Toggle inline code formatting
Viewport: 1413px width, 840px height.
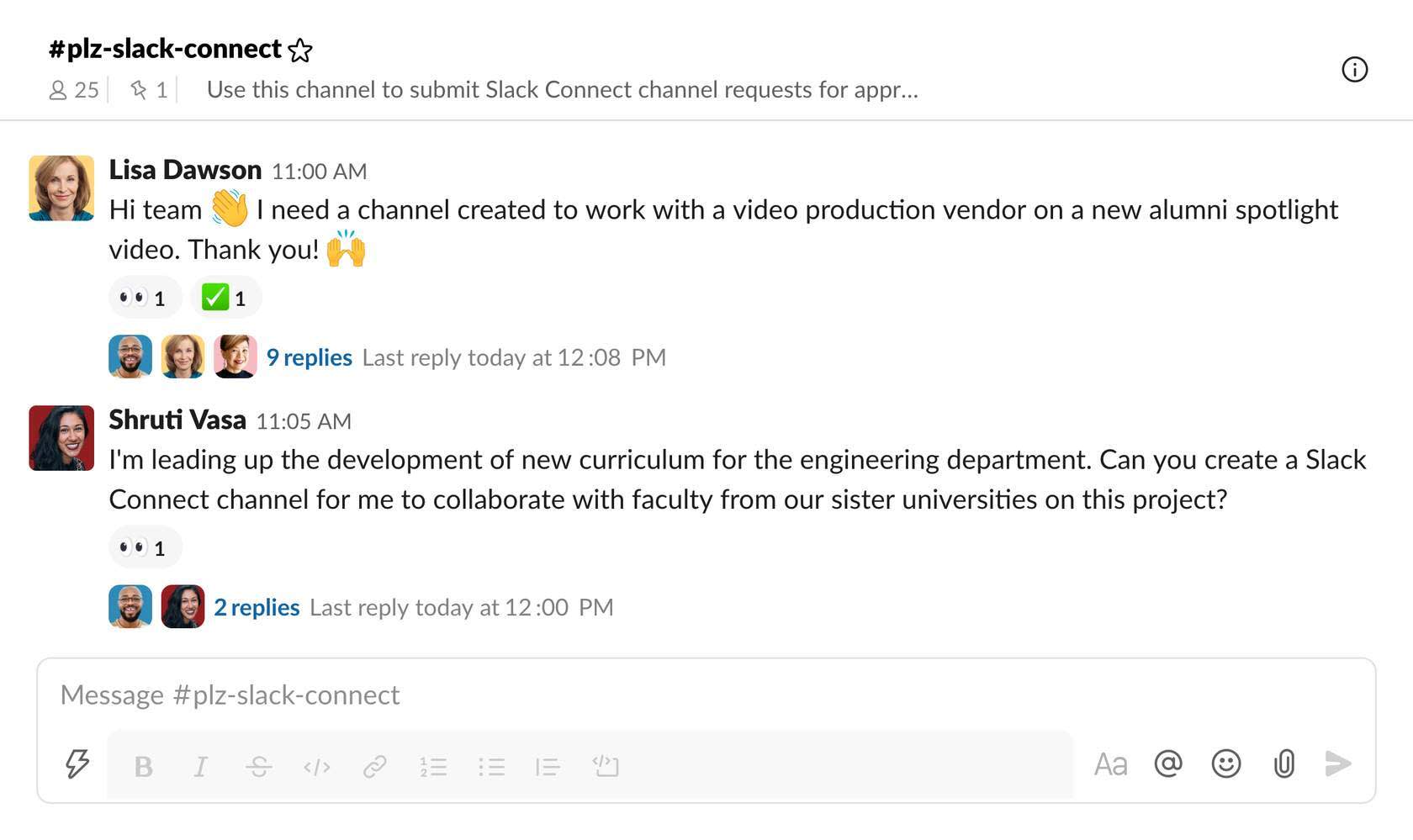coord(316,767)
